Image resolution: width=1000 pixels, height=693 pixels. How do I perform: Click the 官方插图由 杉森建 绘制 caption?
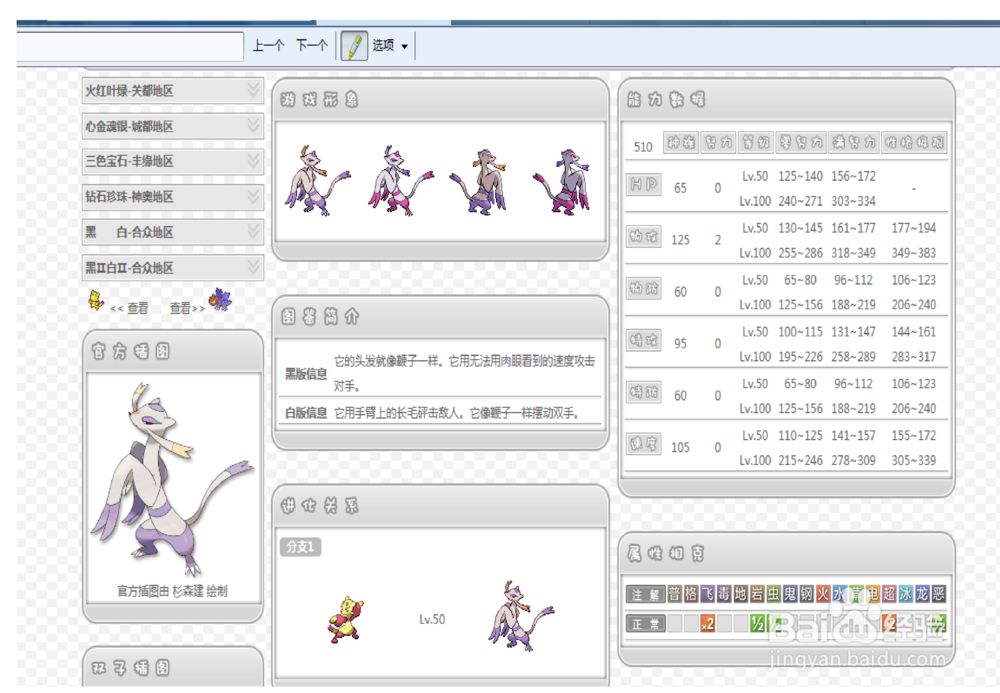click(x=172, y=591)
